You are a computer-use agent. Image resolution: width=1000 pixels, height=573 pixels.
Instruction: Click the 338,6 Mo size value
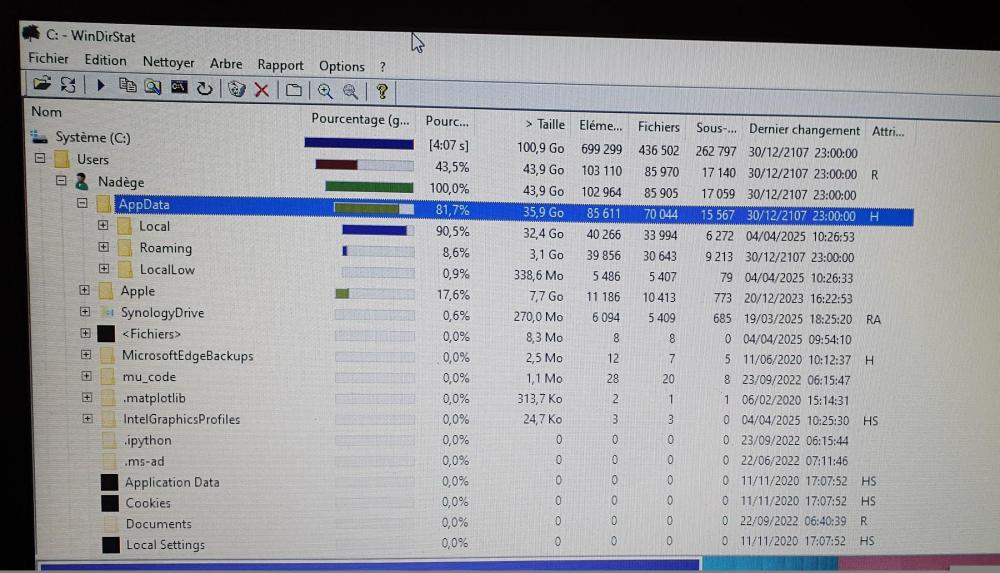(538, 275)
